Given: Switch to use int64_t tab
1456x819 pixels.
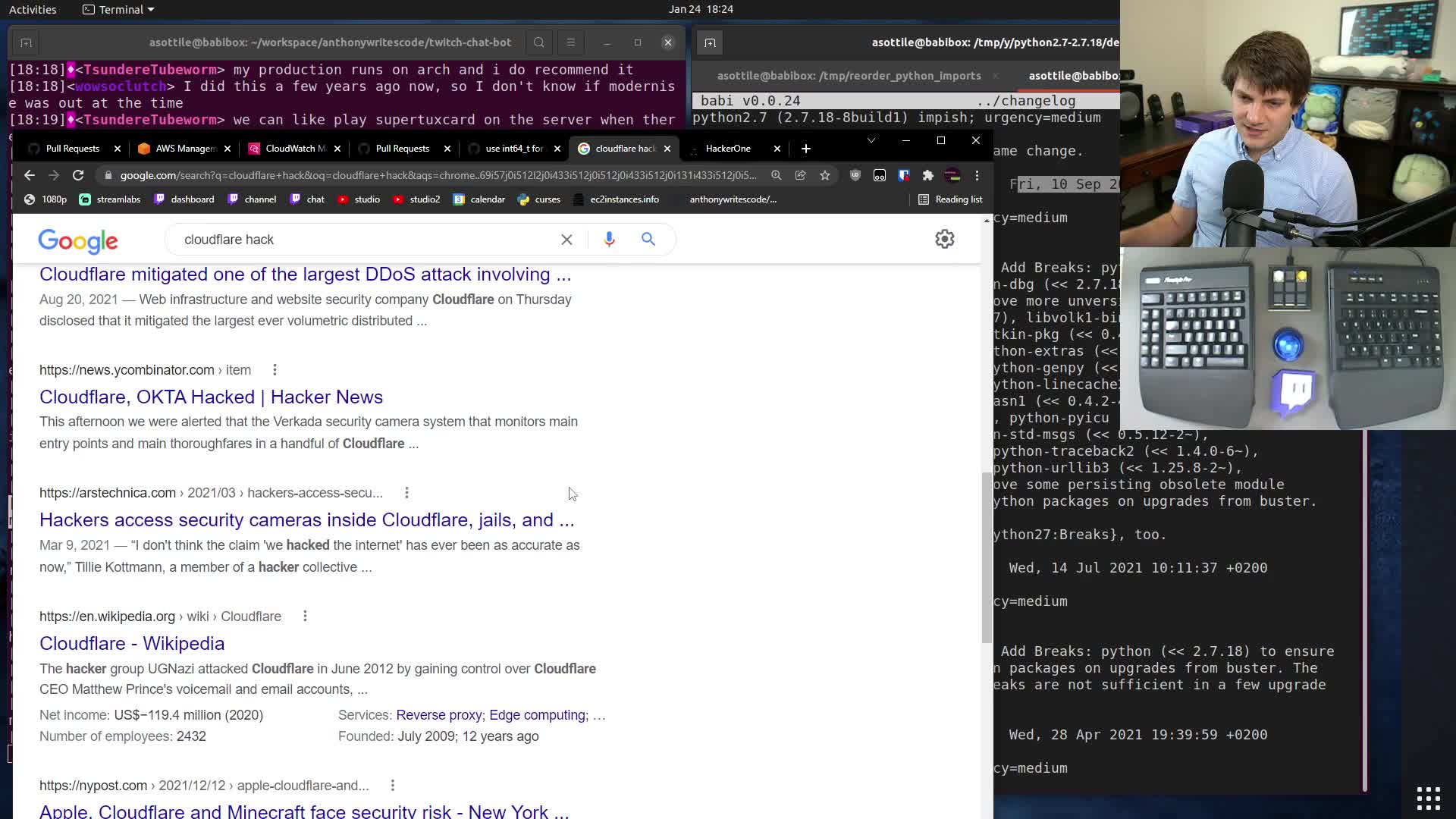Looking at the screenshot, I should pos(513,149).
